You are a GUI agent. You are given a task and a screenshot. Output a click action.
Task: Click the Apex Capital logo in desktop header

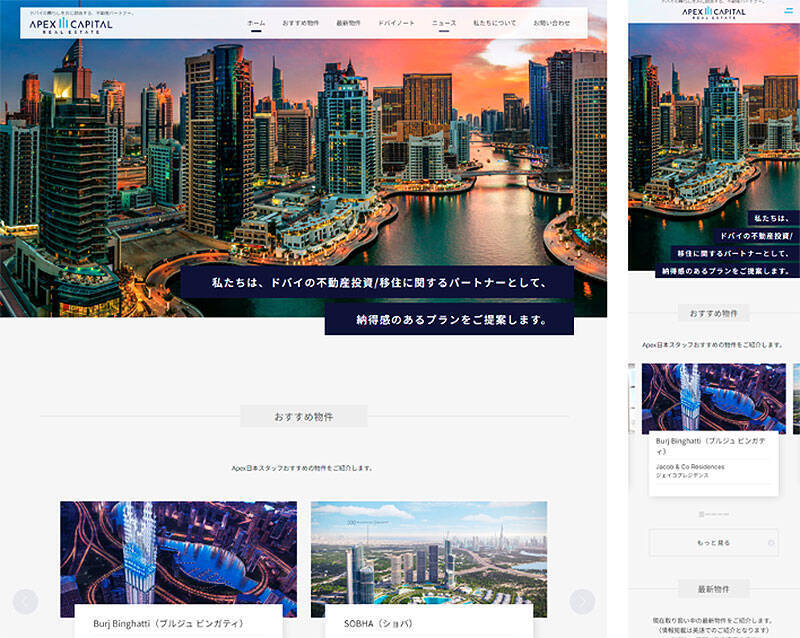(70, 25)
